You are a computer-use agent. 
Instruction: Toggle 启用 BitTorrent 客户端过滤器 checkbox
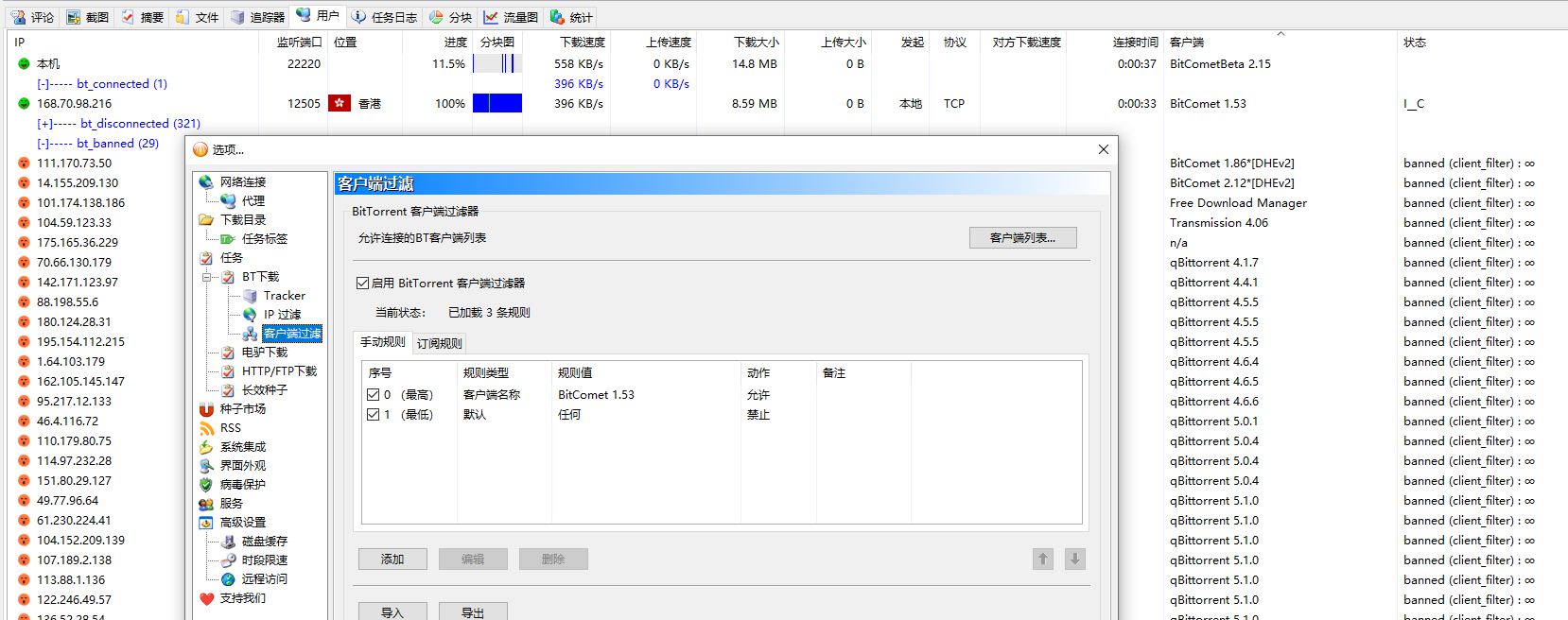362,284
